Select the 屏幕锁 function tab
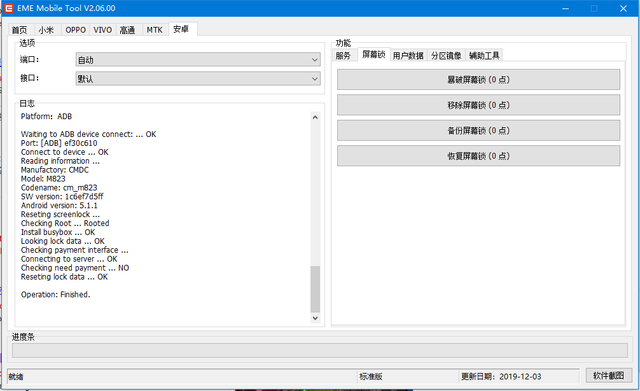Image resolution: width=640 pixels, height=391 pixels. pyautogui.click(x=374, y=54)
